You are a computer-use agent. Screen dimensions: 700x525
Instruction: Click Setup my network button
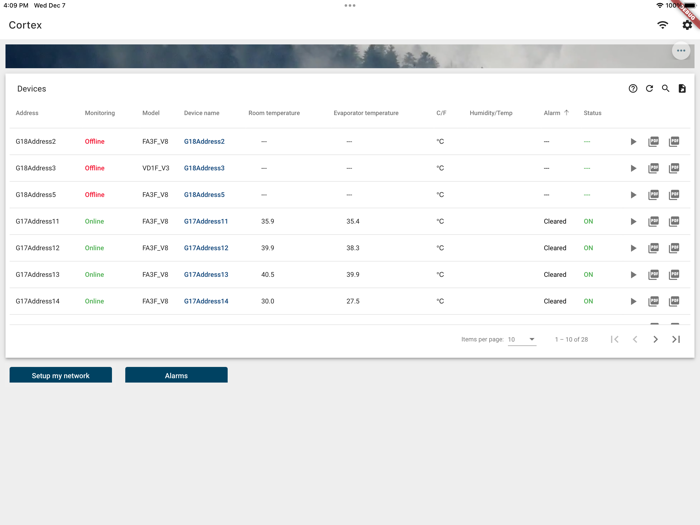pos(61,375)
